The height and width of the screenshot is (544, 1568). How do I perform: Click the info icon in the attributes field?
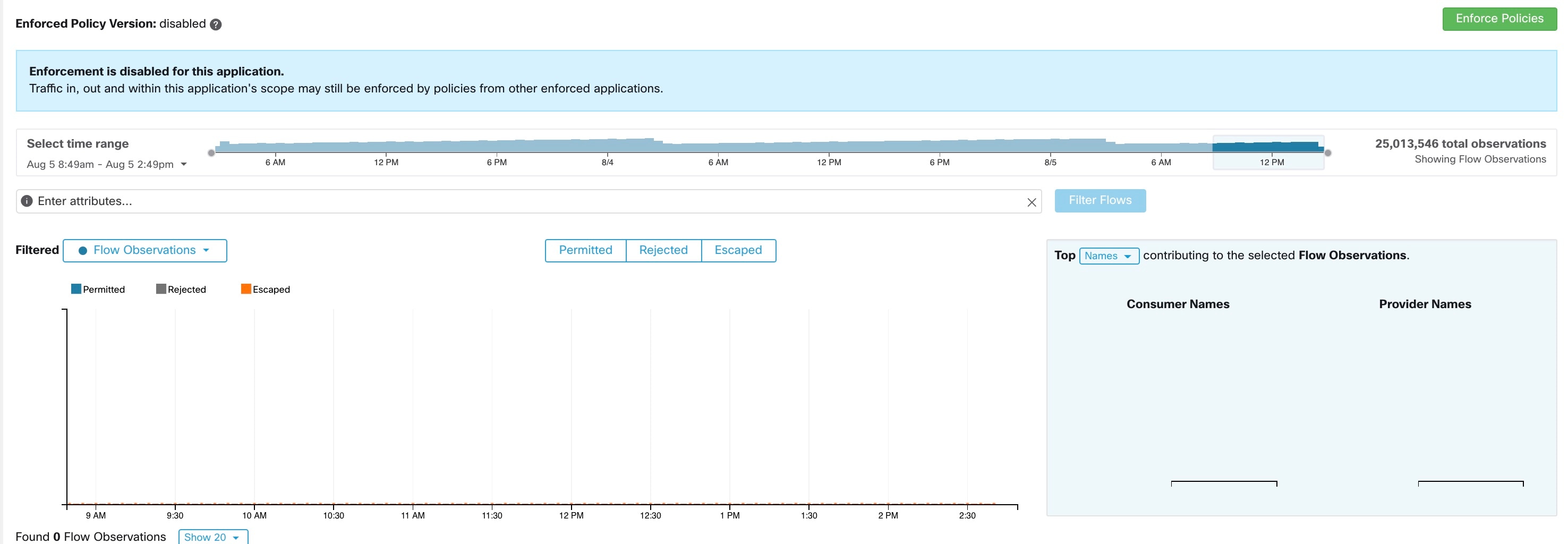point(27,201)
